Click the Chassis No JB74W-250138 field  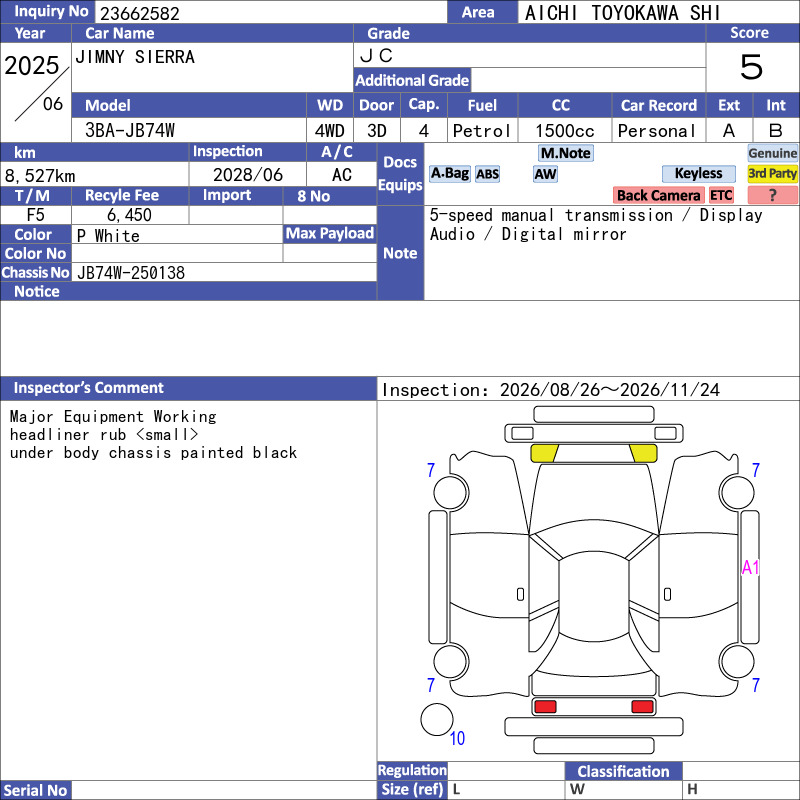(x=224, y=272)
